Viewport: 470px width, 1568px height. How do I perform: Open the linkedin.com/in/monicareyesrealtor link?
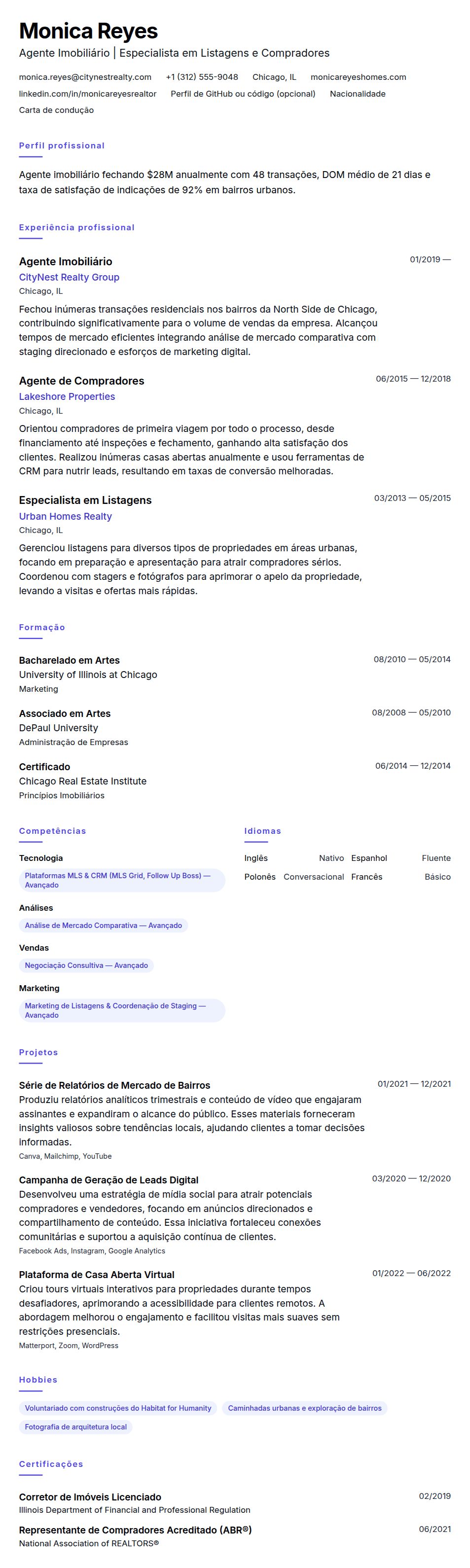point(88,94)
